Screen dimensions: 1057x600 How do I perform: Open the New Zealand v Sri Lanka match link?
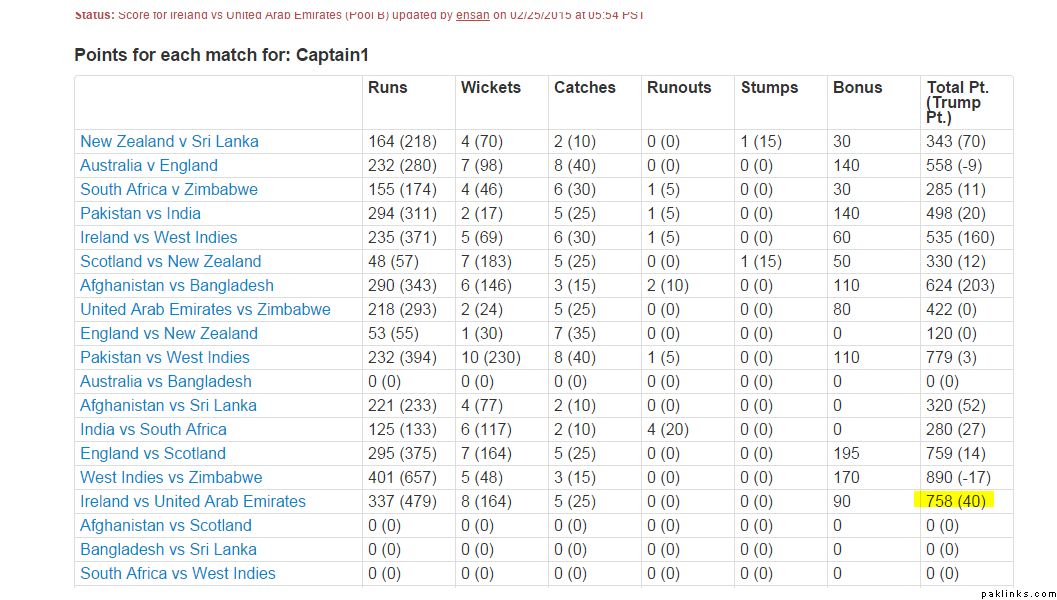tap(169, 142)
